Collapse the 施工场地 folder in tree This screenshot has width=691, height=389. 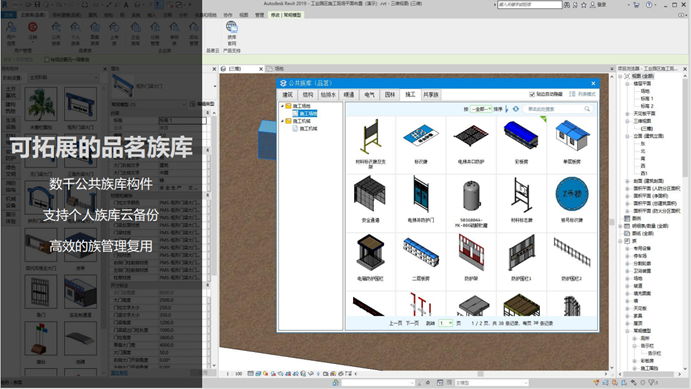pyautogui.click(x=282, y=106)
